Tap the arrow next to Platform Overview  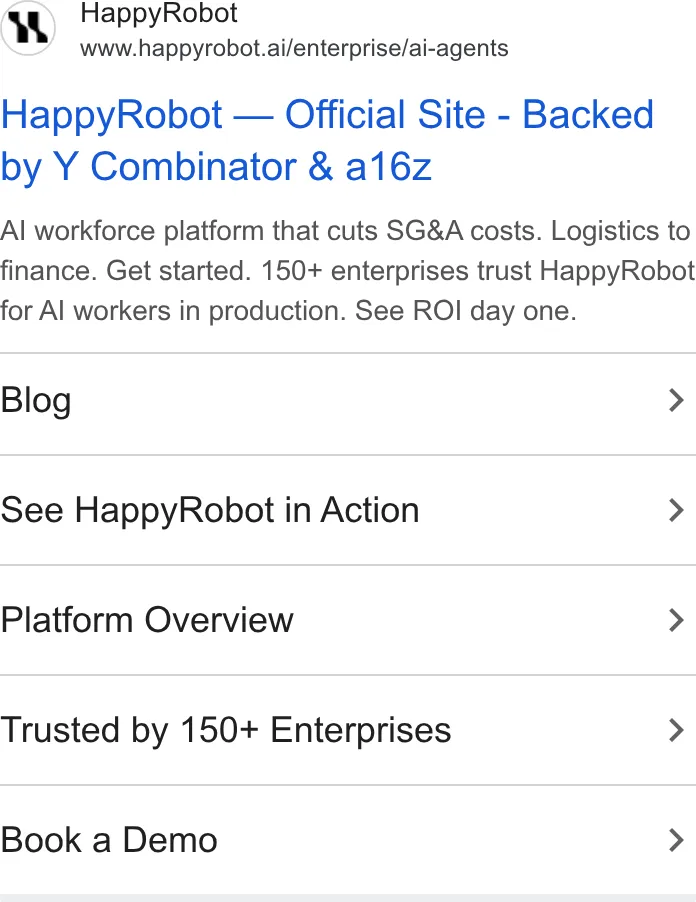(x=676, y=620)
